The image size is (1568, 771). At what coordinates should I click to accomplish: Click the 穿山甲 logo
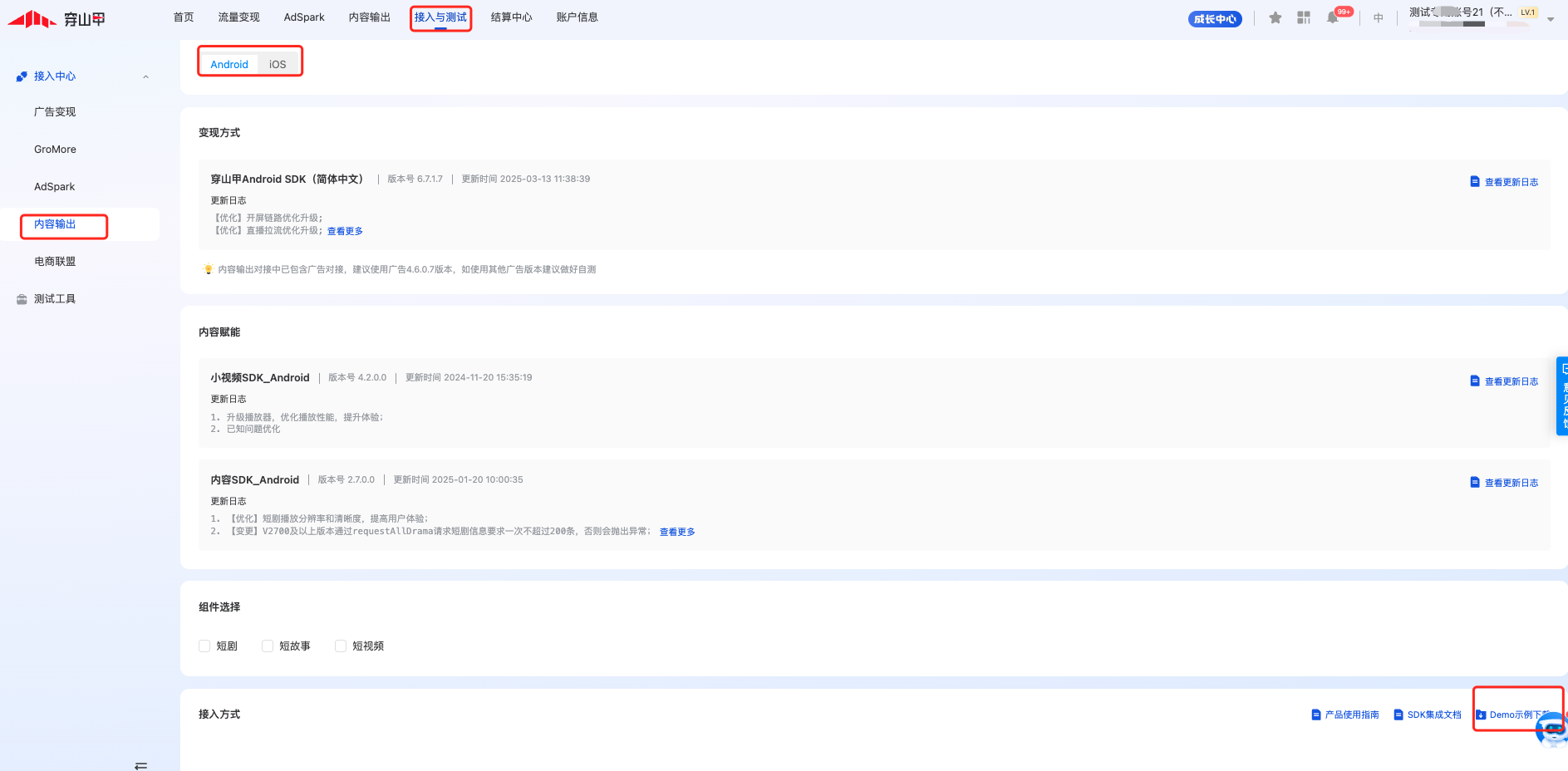[57, 18]
